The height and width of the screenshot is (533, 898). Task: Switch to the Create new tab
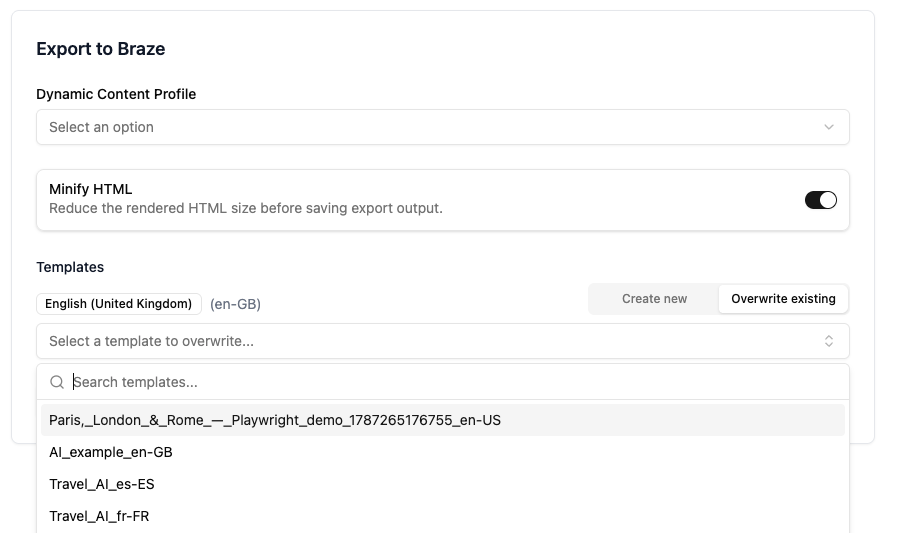click(x=654, y=299)
